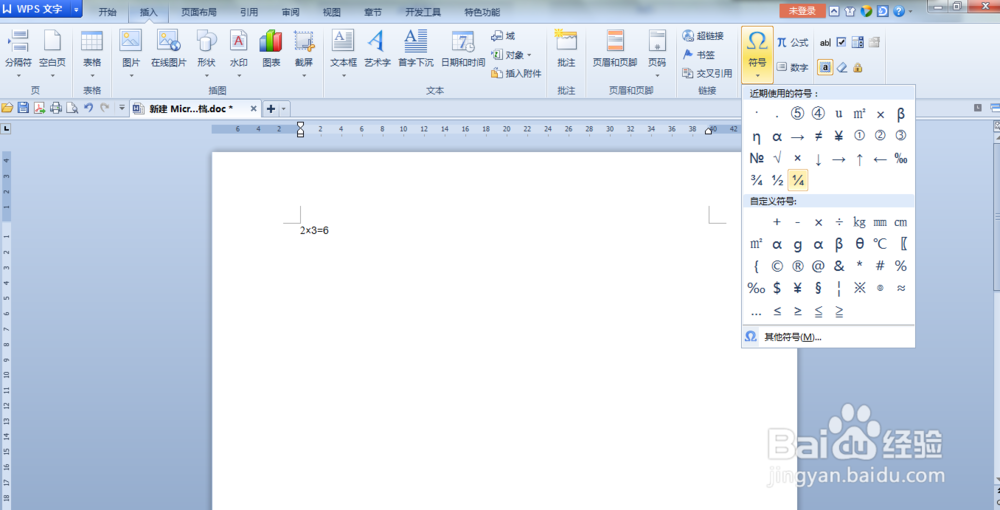Insert the not-equal ≠ symbol
The image size is (1000, 510).
point(818,136)
